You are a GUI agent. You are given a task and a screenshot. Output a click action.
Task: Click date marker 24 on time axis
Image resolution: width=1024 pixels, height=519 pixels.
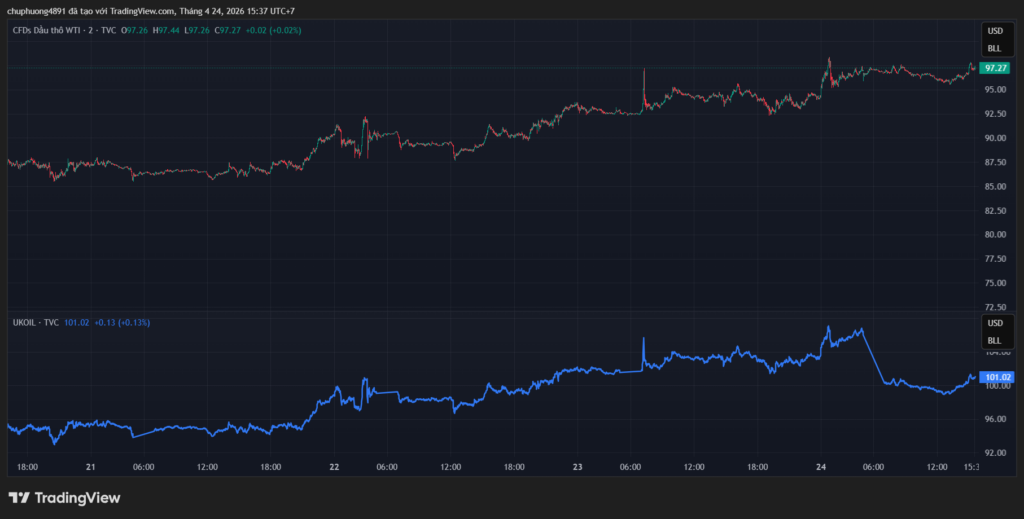tap(821, 467)
